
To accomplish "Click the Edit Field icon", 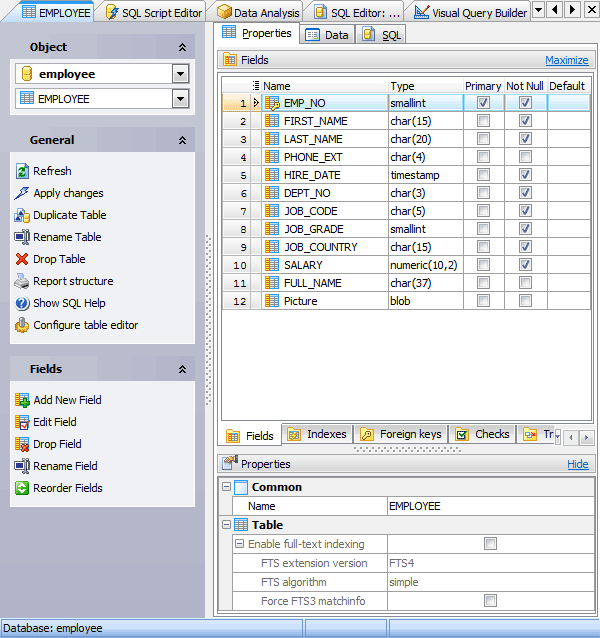I will pyautogui.click(x=22, y=422).
